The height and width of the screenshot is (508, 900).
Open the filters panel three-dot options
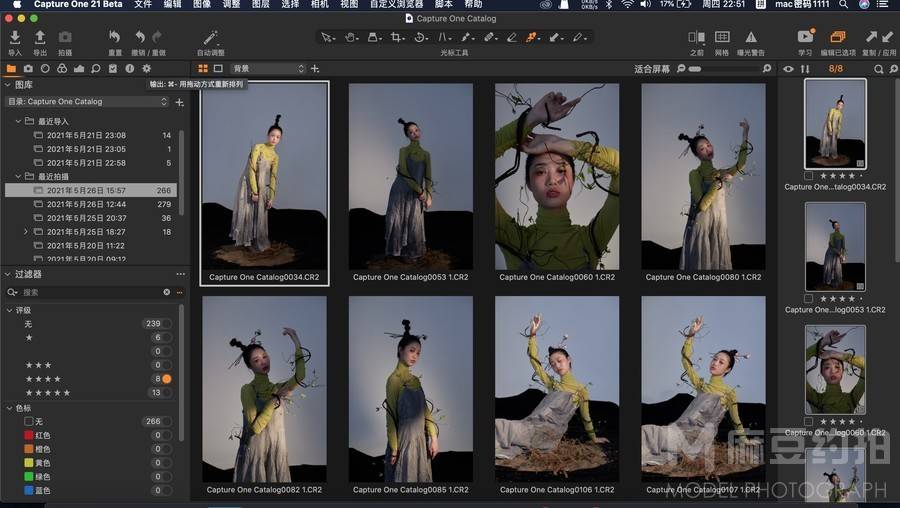tap(181, 274)
